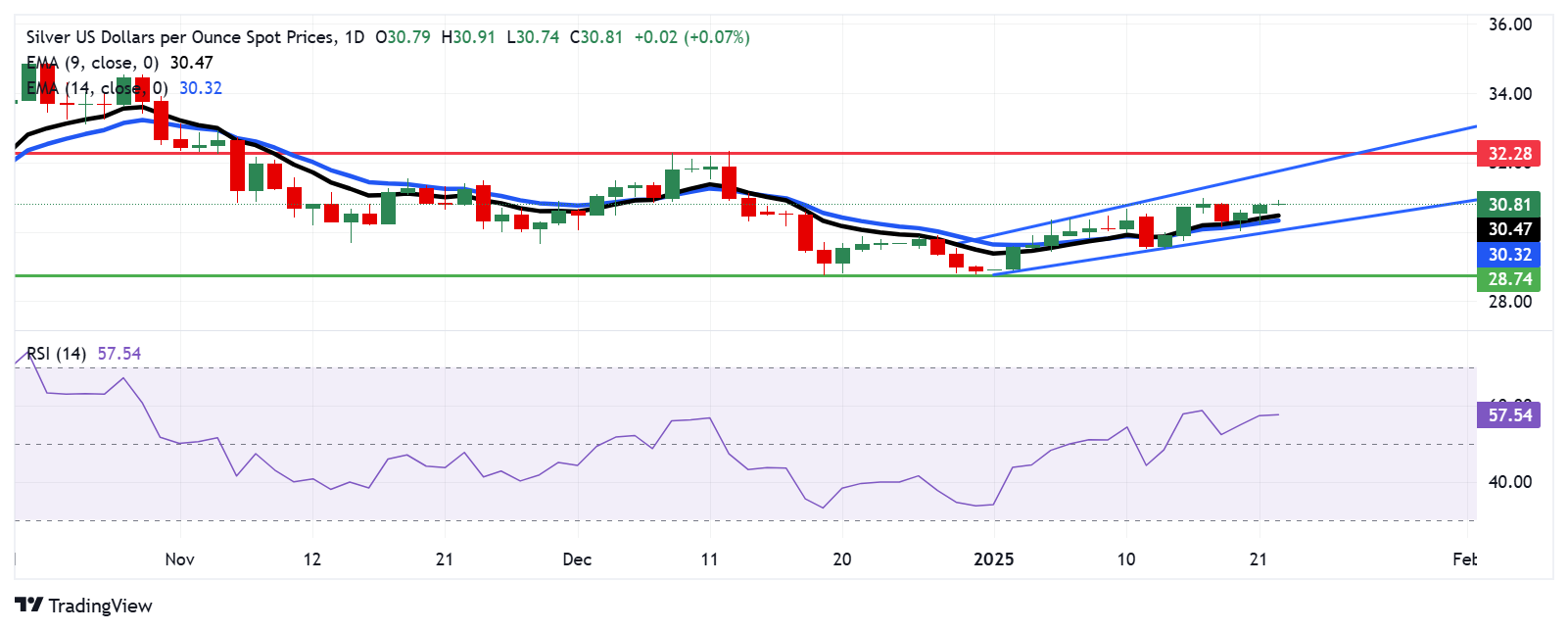Click the Nov date axis label
Viewport: 1568px width, 631px height.
click(x=179, y=559)
